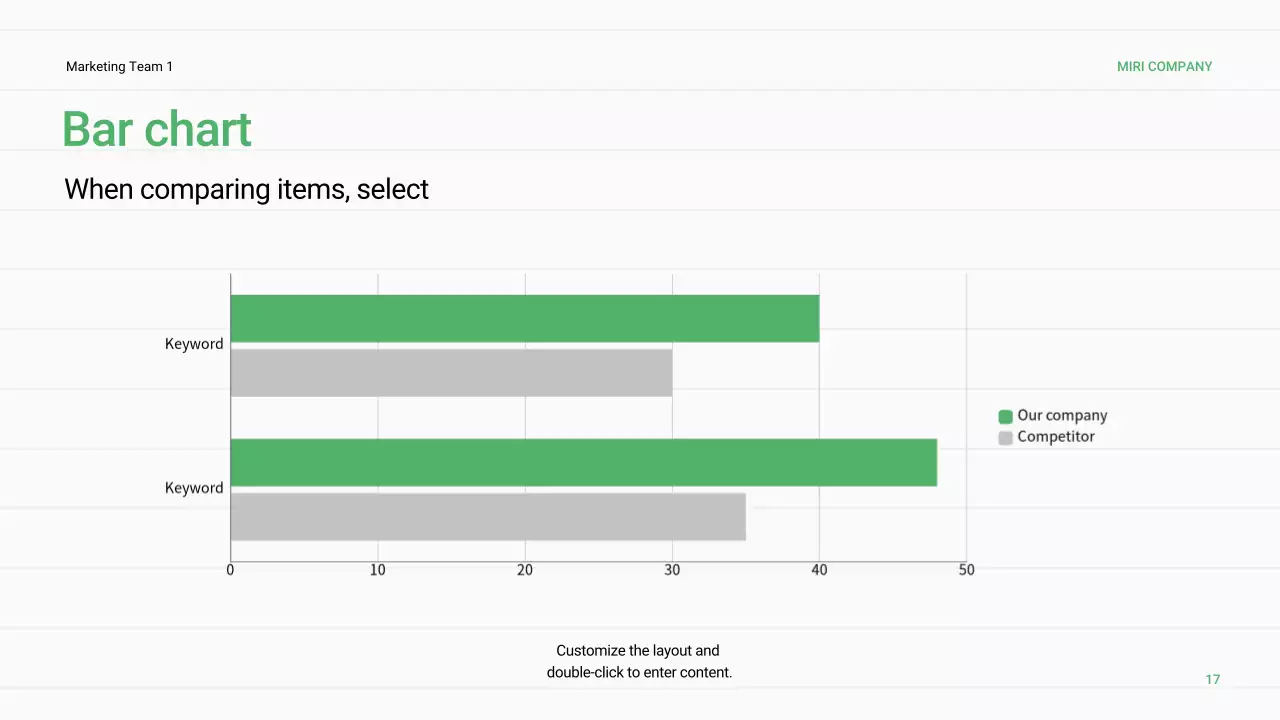Click the 20 tick label on axis
The width and height of the screenshot is (1280, 720).
(525, 570)
